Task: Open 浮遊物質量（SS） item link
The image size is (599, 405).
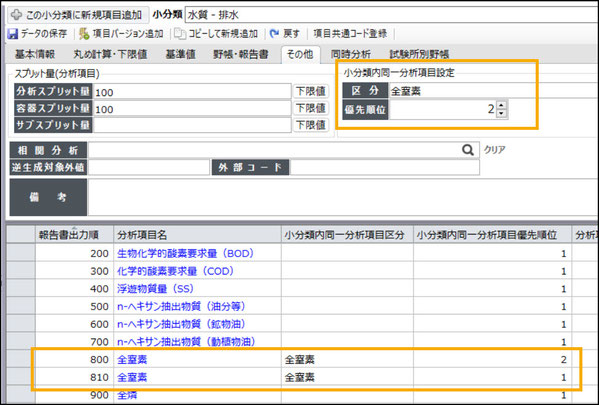Action: pyautogui.click(x=155, y=289)
